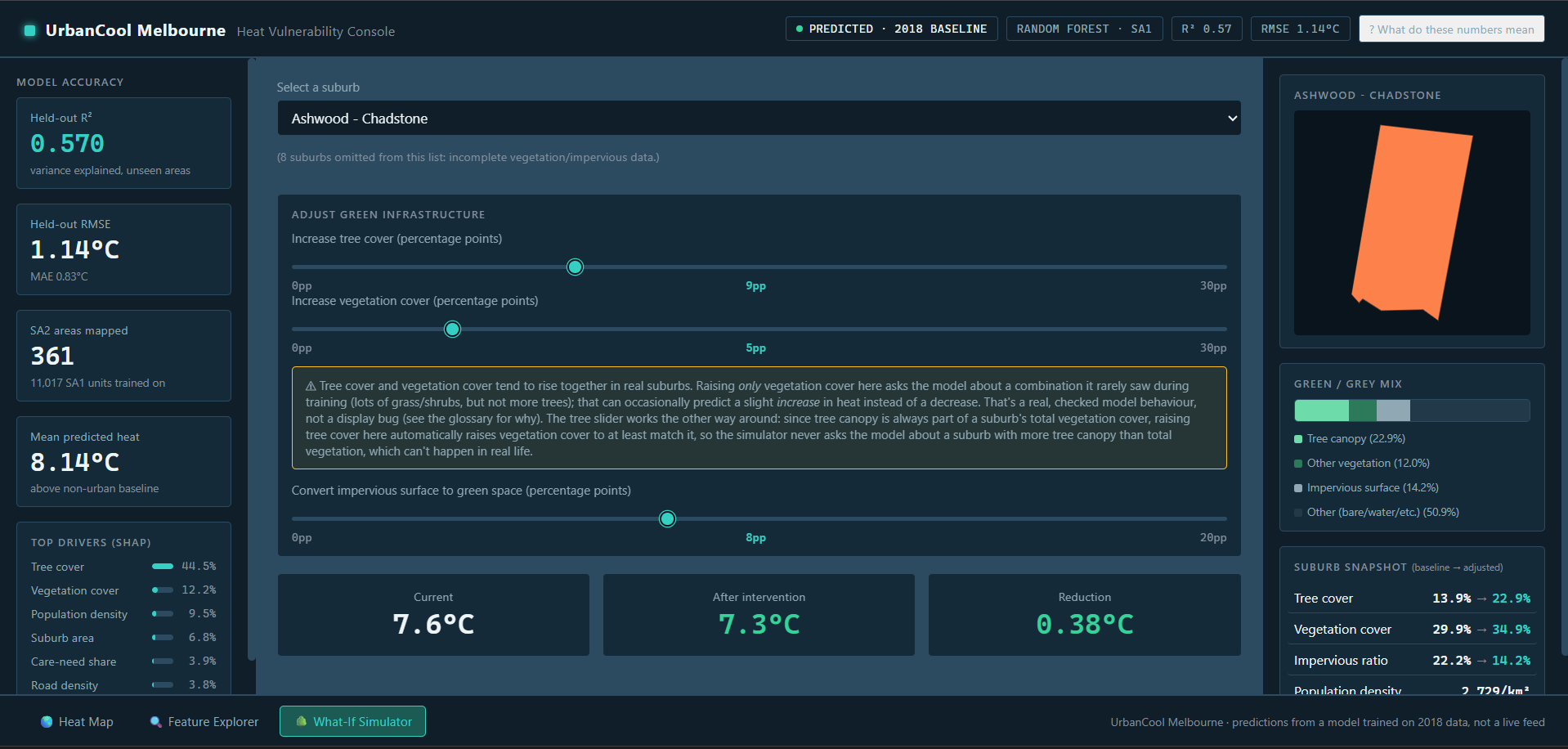Image resolution: width=1568 pixels, height=749 pixels.
Task: Click the green status dot beside PREDICTED
Action: pyautogui.click(x=800, y=29)
